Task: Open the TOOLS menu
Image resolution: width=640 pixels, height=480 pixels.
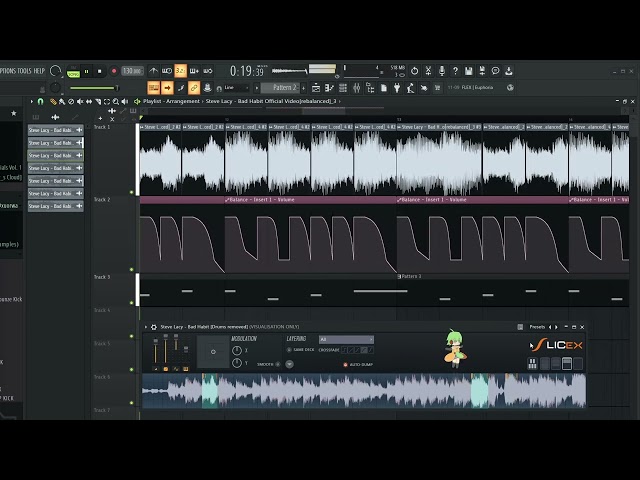Action: click(x=22, y=71)
